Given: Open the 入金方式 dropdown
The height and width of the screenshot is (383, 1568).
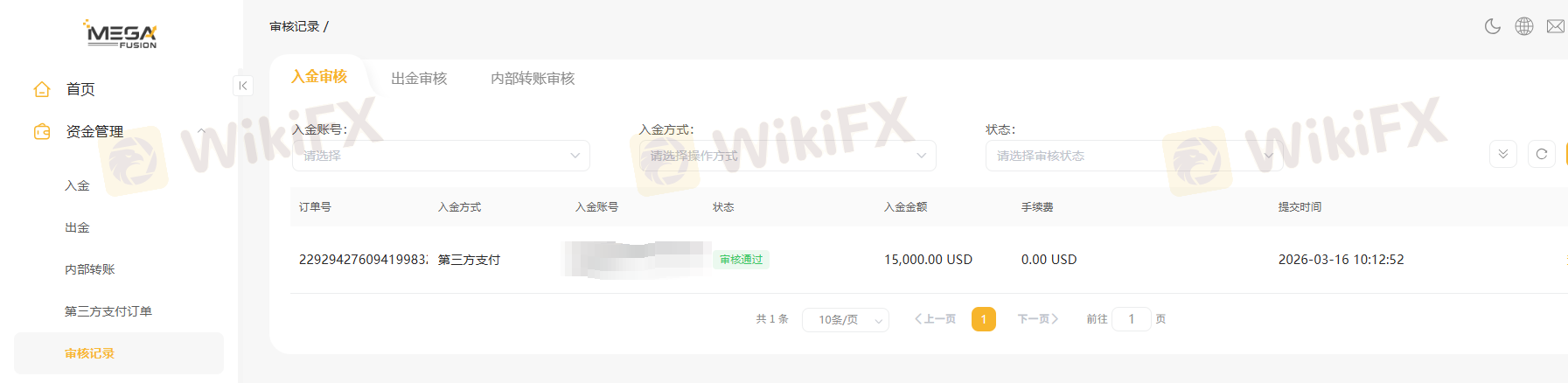Looking at the screenshot, I should click(788, 156).
